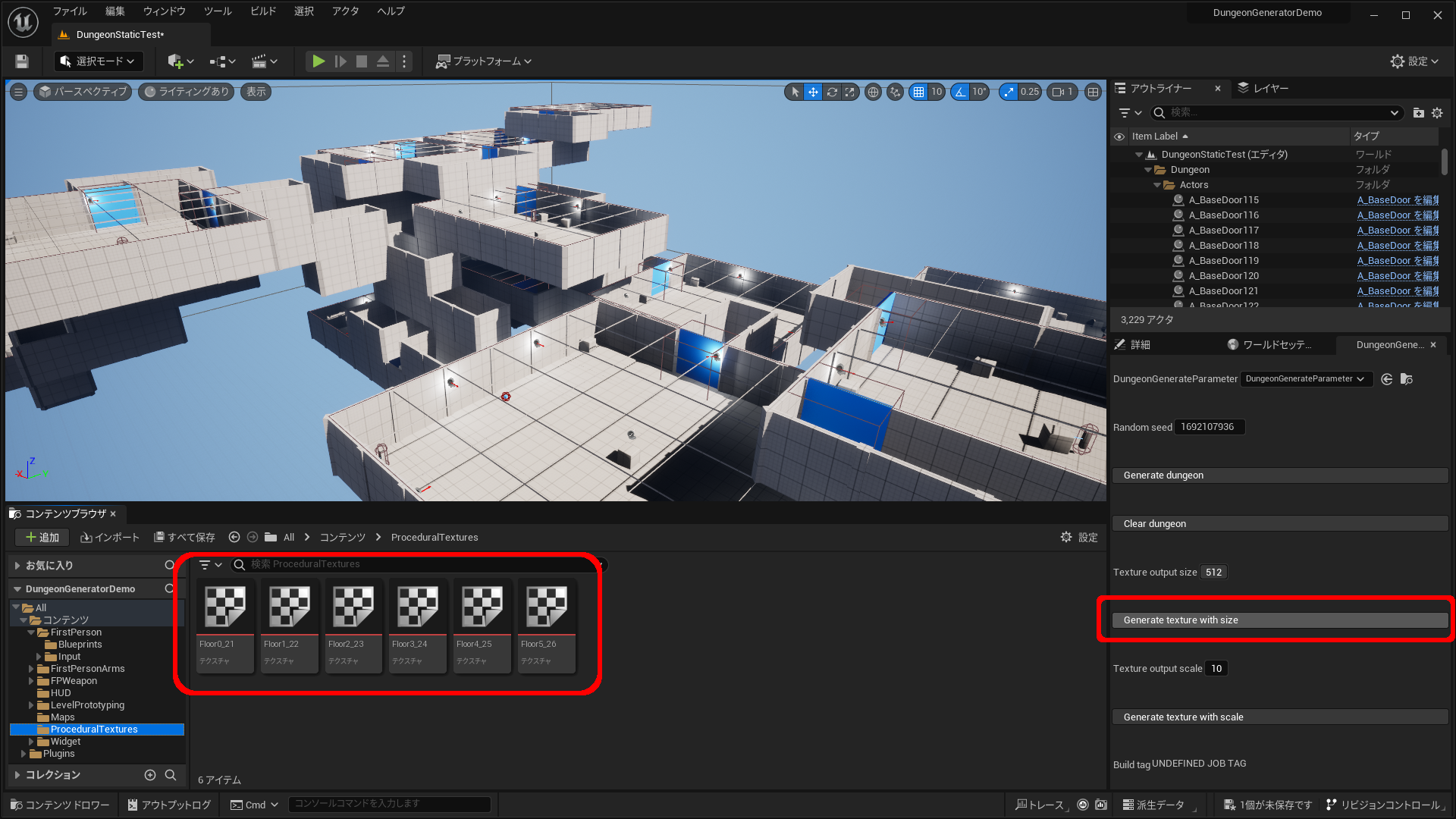Click the Texture output size field

pos(1214,573)
